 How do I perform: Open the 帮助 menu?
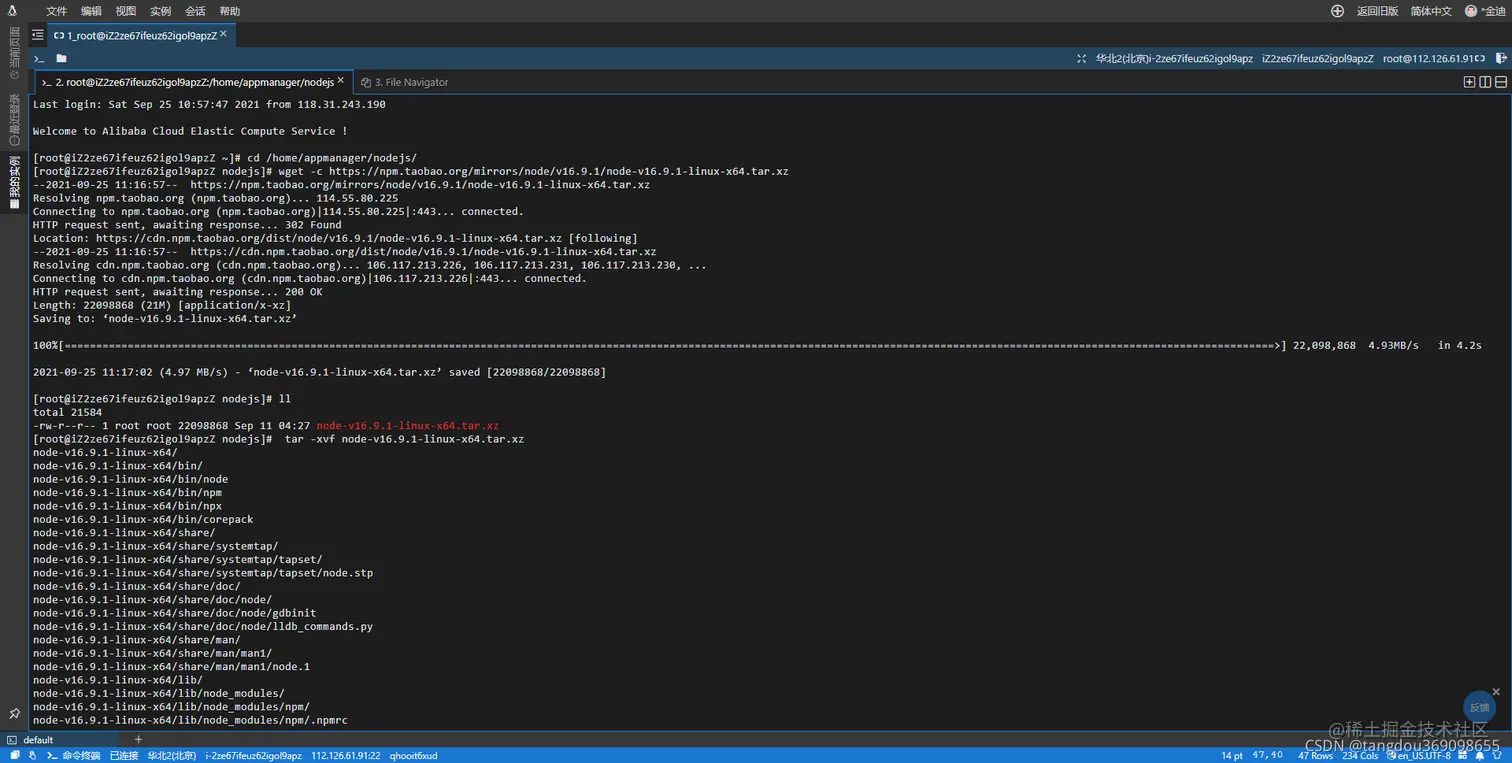pyautogui.click(x=229, y=11)
